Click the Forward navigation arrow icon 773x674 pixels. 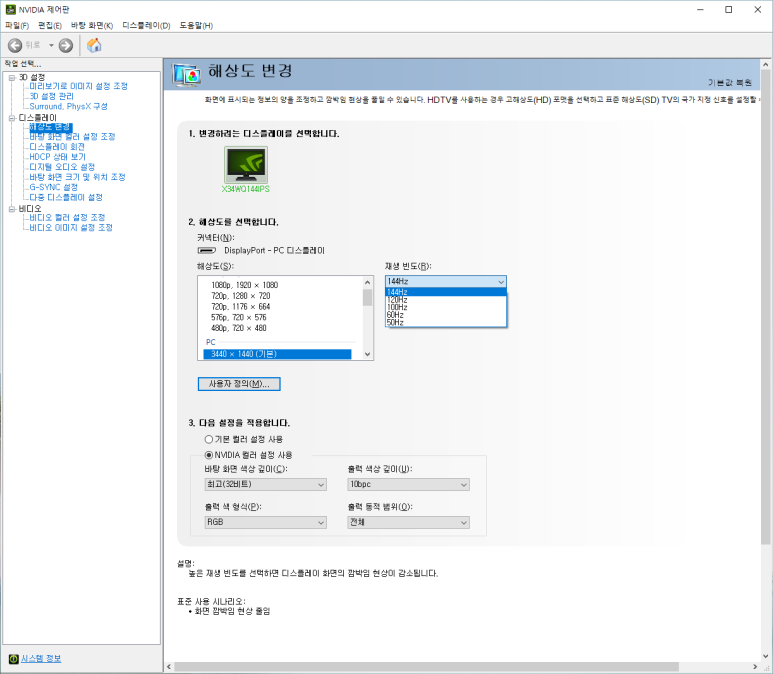66,45
